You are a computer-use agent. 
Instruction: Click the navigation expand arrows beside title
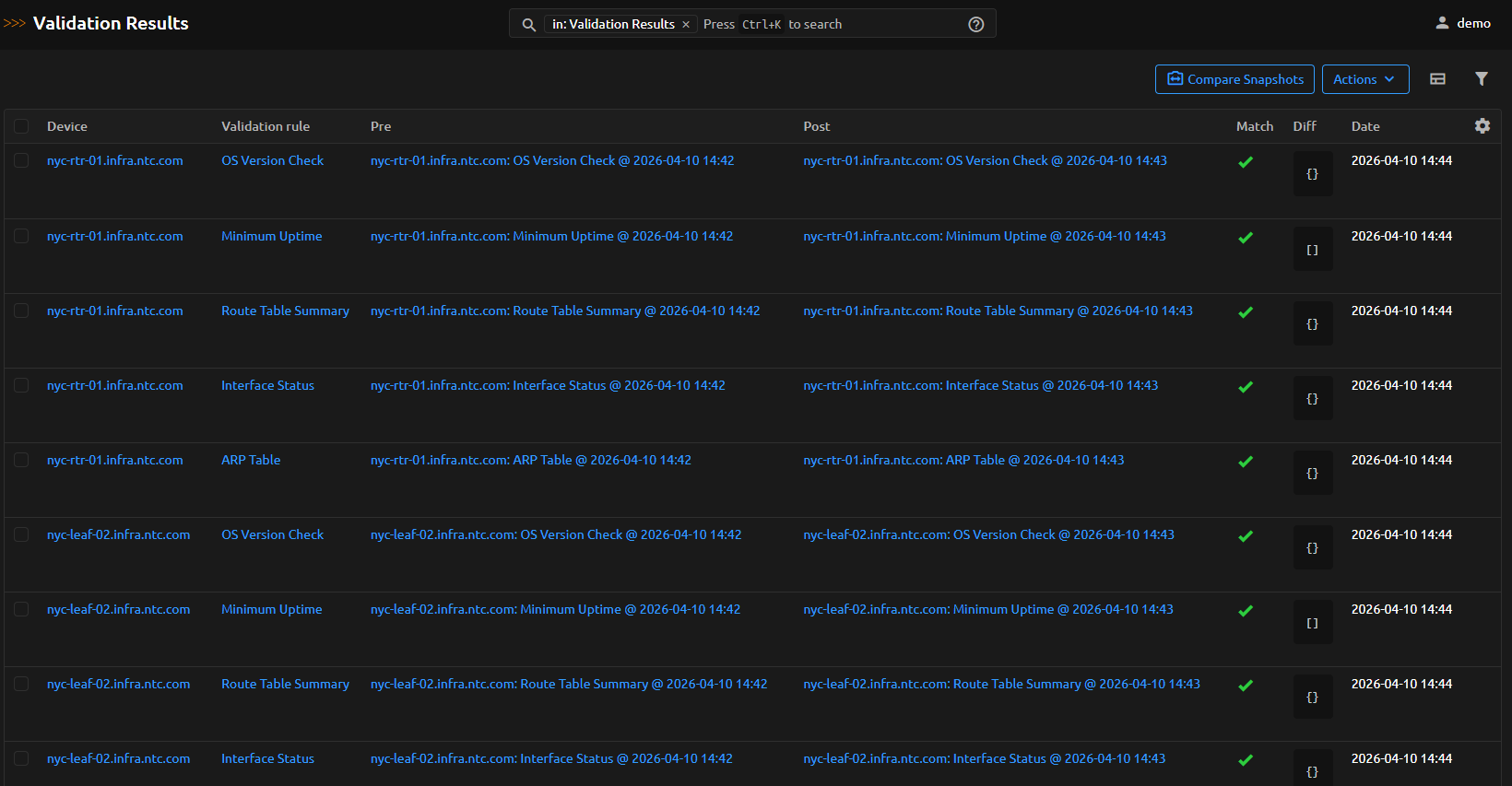pyautogui.click(x=15, y=24)
